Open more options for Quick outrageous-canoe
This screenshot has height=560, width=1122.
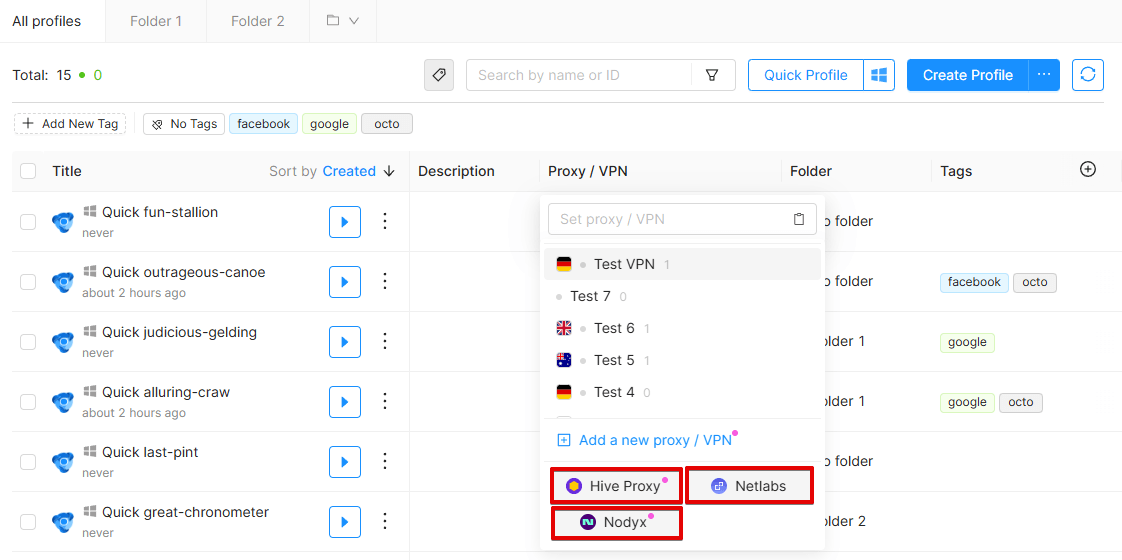385,282
